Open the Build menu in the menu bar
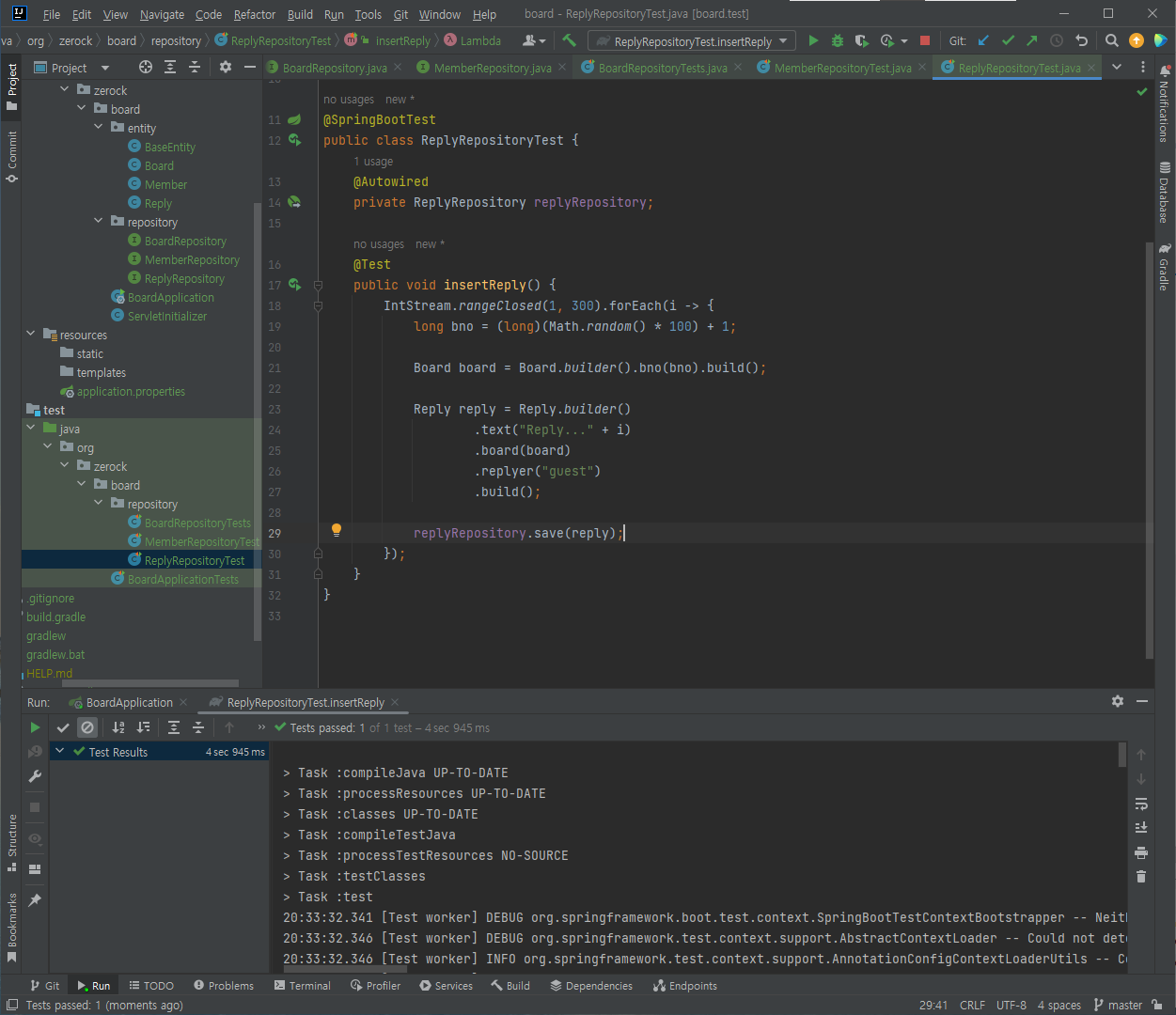Viewport: 1176px width, 1015px height. click(300, 14)
